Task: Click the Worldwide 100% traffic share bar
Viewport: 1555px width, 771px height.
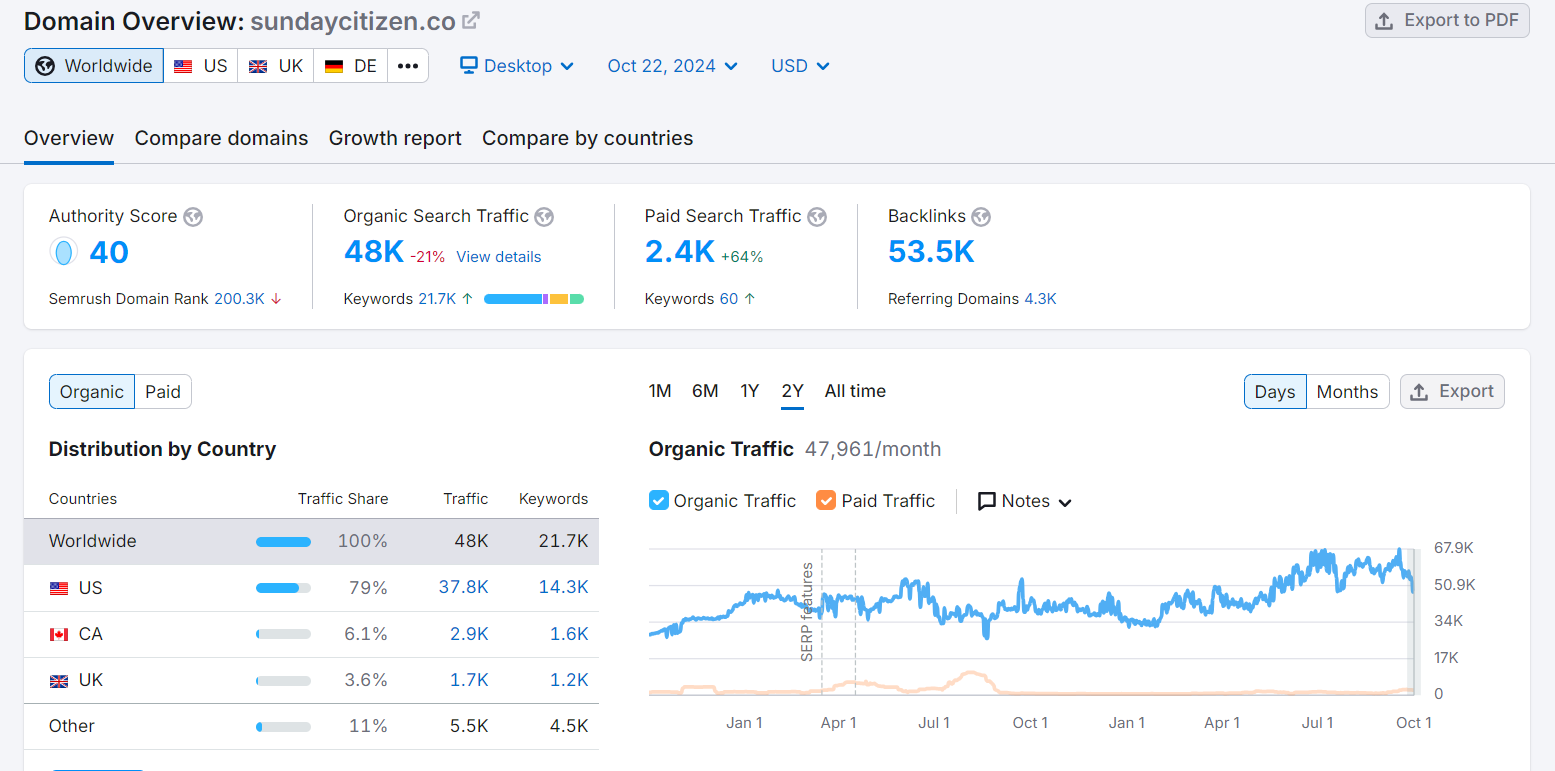Action: click(x=283, y=542)
